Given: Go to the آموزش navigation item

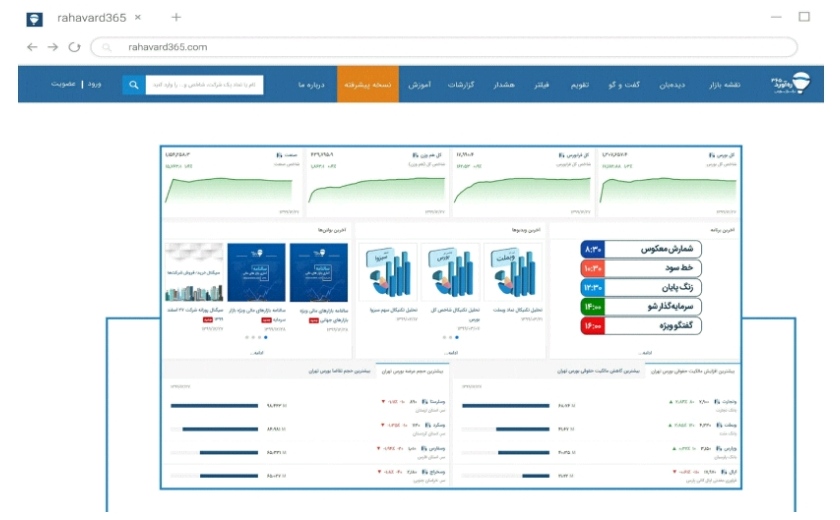Looking at the screenshot, I should (x=418, y=85).
